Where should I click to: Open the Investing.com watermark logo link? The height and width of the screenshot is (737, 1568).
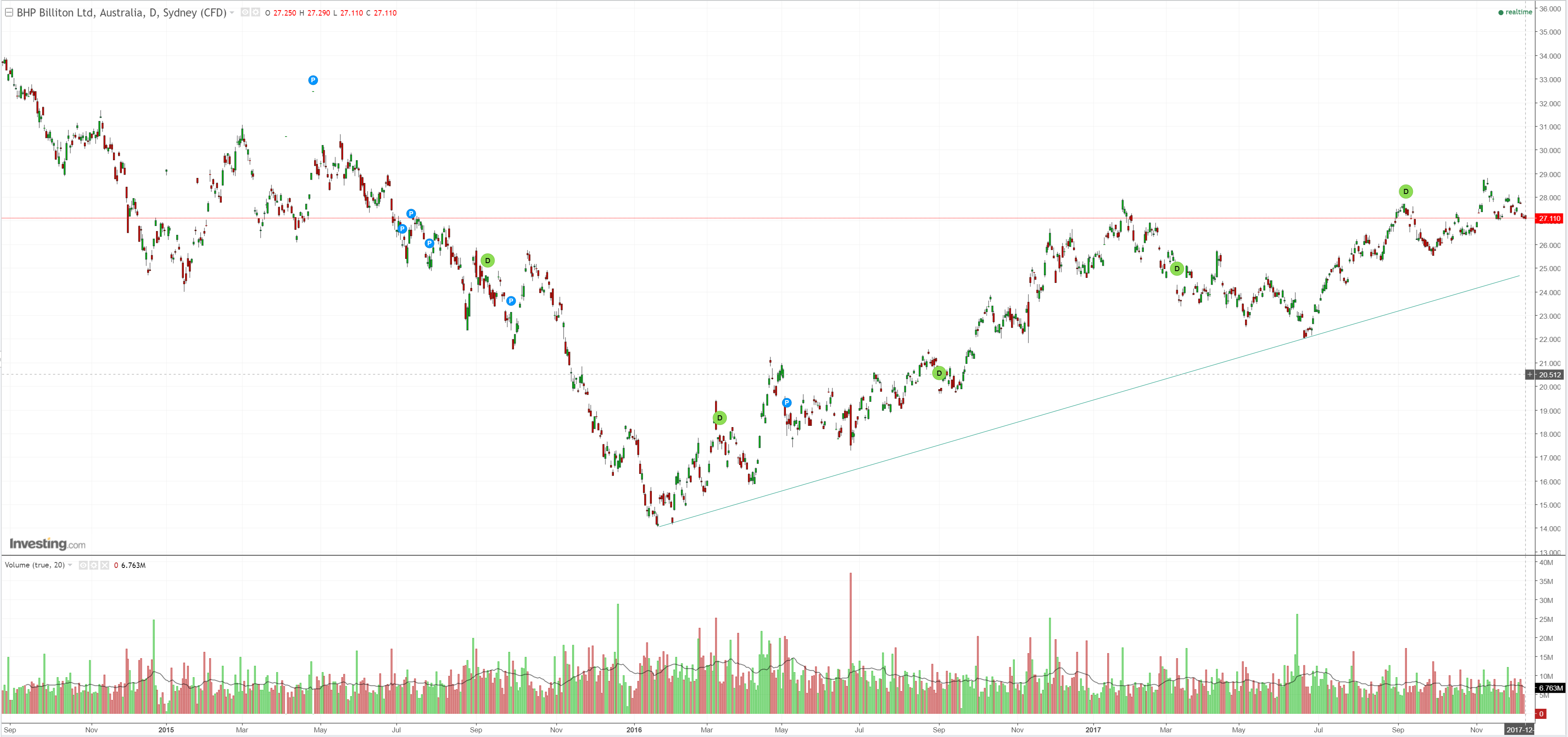[48, 543]
